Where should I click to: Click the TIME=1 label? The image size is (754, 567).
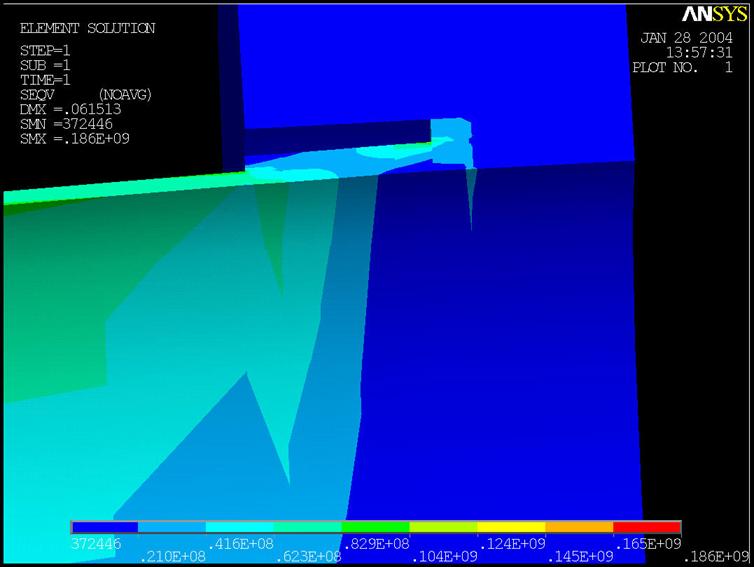(45, 80)
